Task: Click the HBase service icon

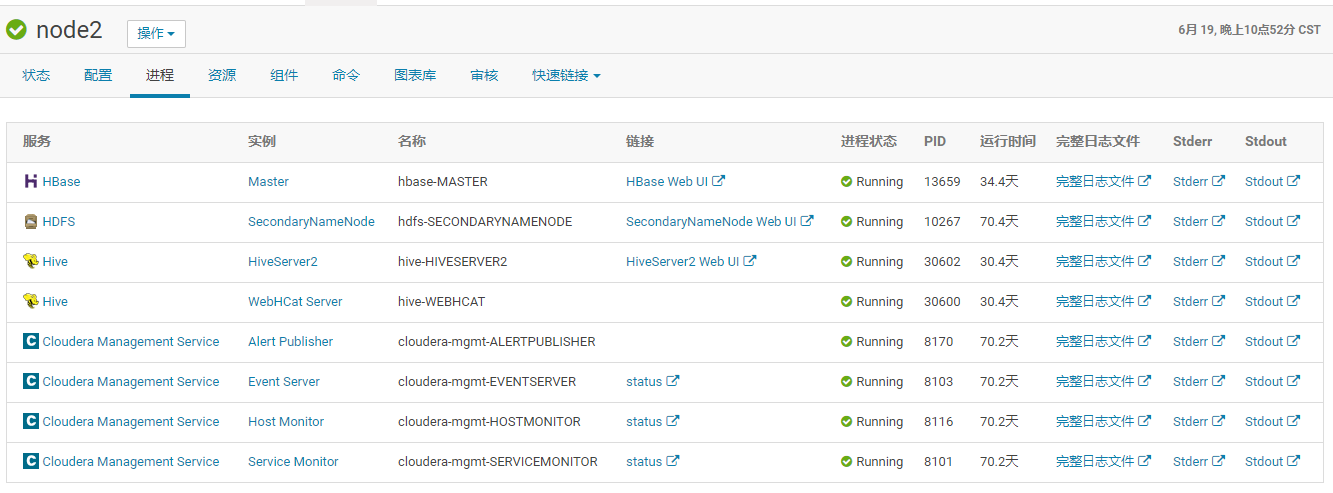Action: (x=30, y=182)
